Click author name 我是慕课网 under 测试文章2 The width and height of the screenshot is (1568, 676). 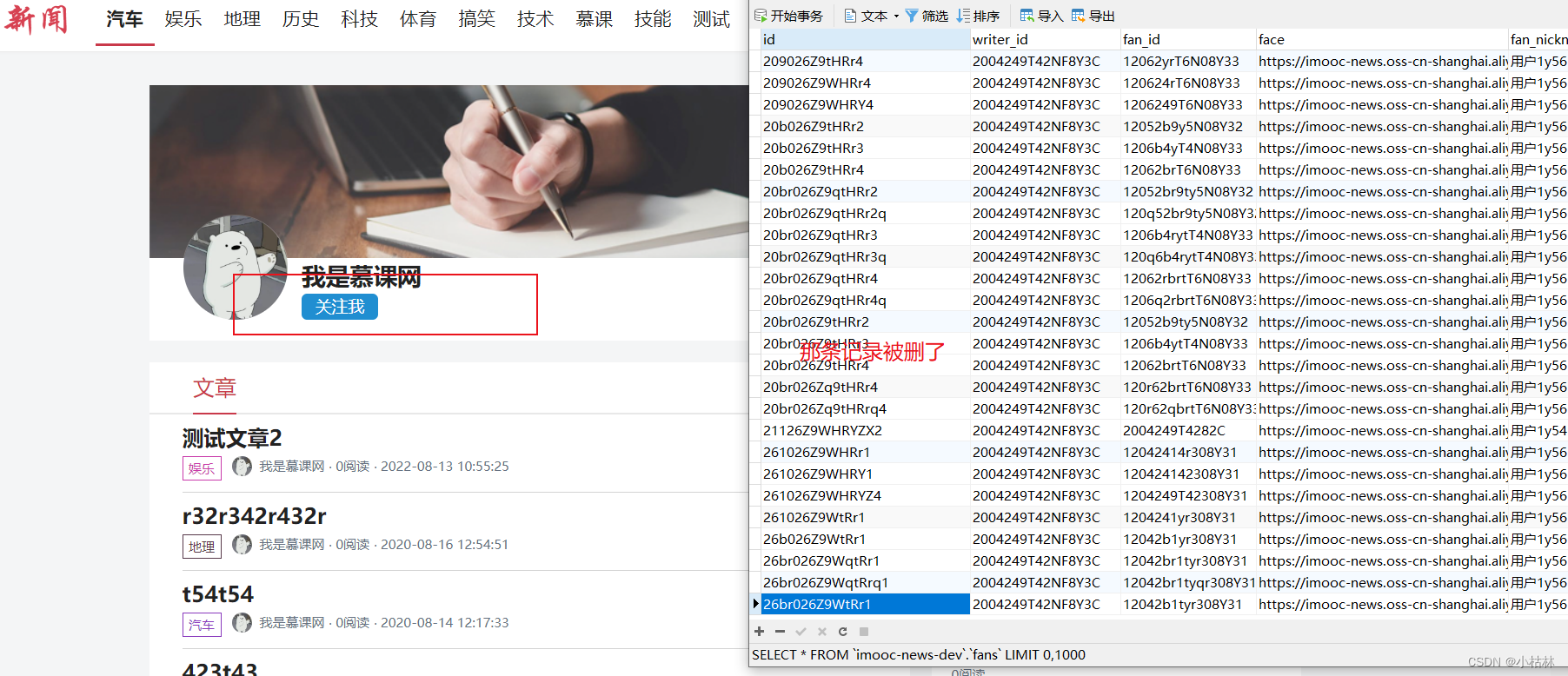292,467
